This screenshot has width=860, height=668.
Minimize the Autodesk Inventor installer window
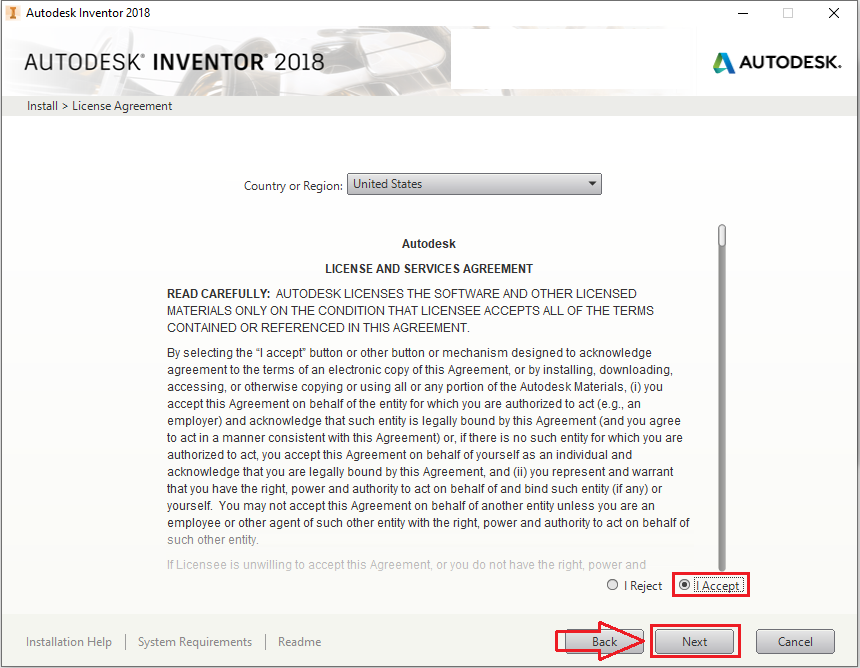pyautogui.click(x=741, y=13)
